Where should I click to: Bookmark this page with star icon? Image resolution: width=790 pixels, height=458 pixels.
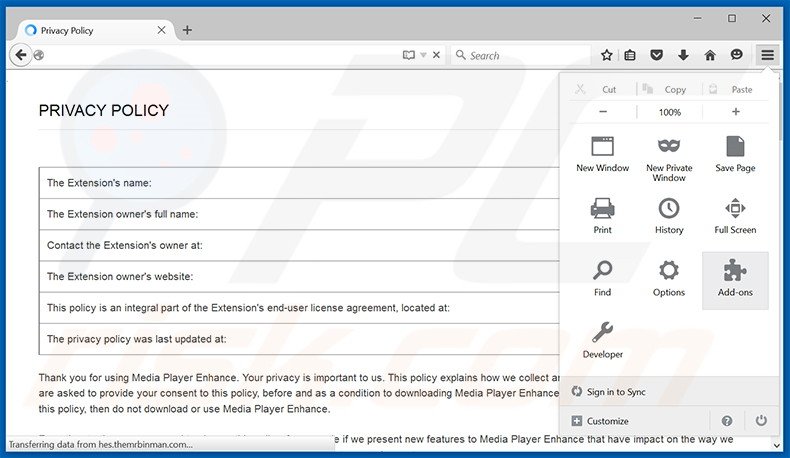607,55
